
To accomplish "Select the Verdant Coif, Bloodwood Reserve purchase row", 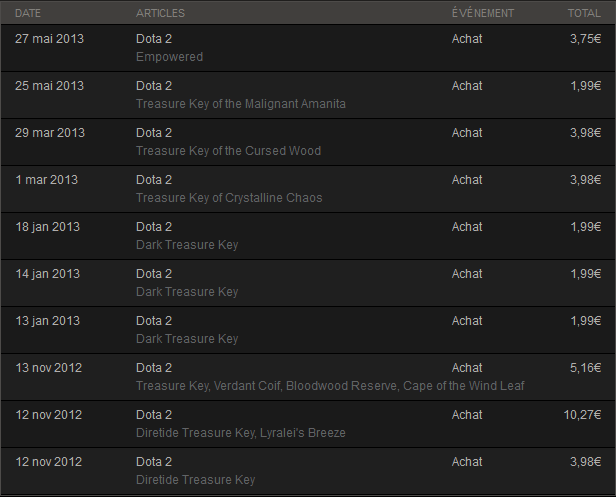I will [x=308, y=377].
